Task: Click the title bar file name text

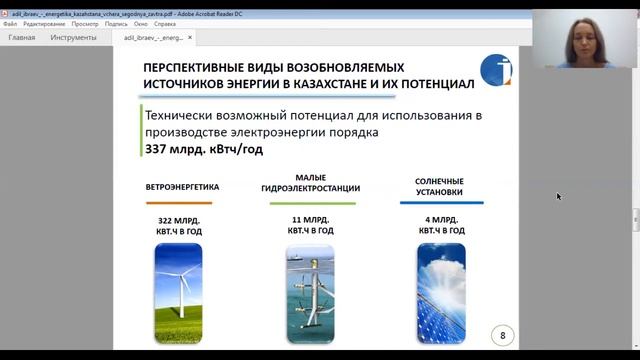Action: (x=127, y=14)
